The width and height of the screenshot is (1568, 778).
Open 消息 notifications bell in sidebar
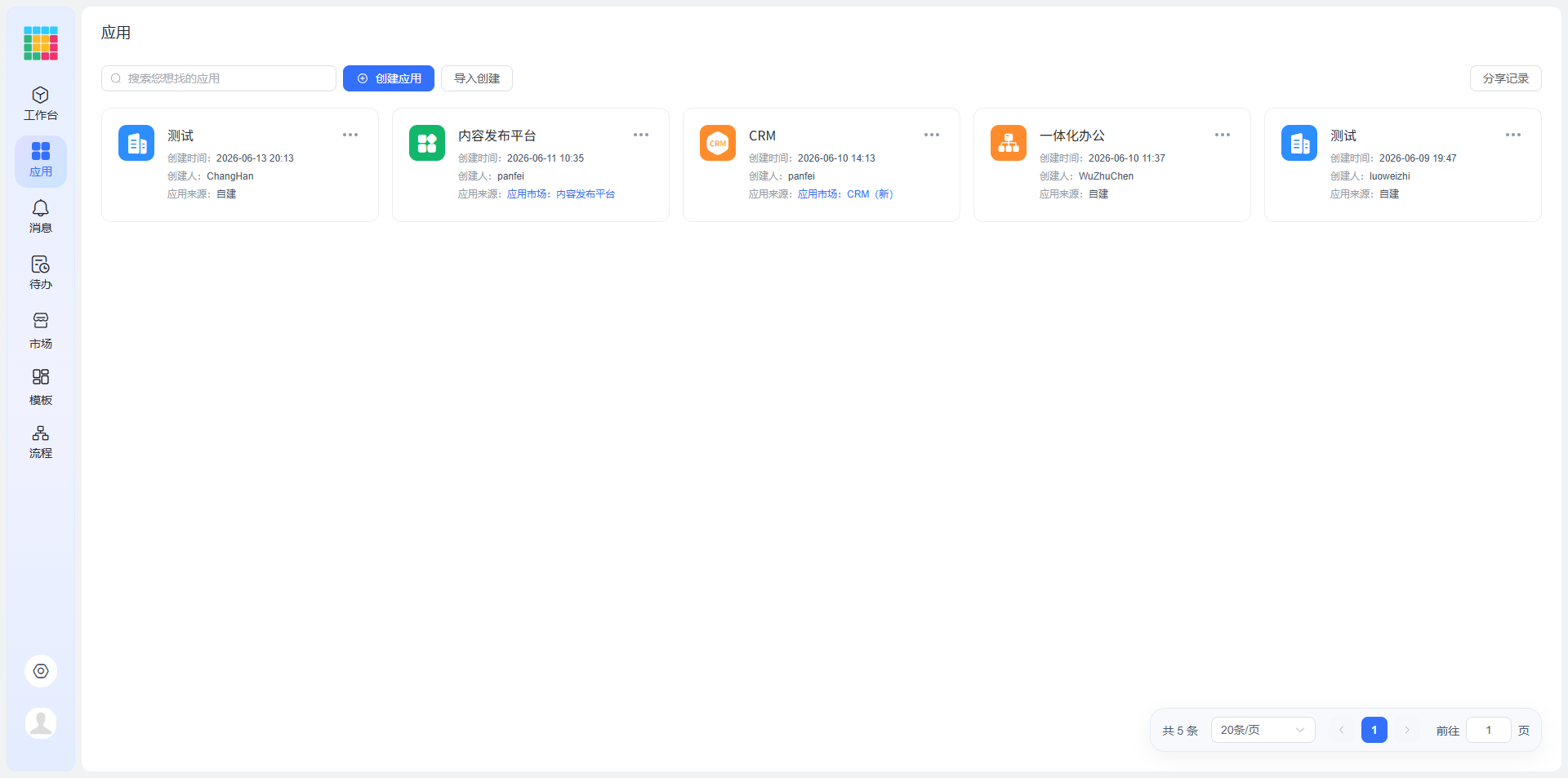pyautogui.click(x=41, y=216)
